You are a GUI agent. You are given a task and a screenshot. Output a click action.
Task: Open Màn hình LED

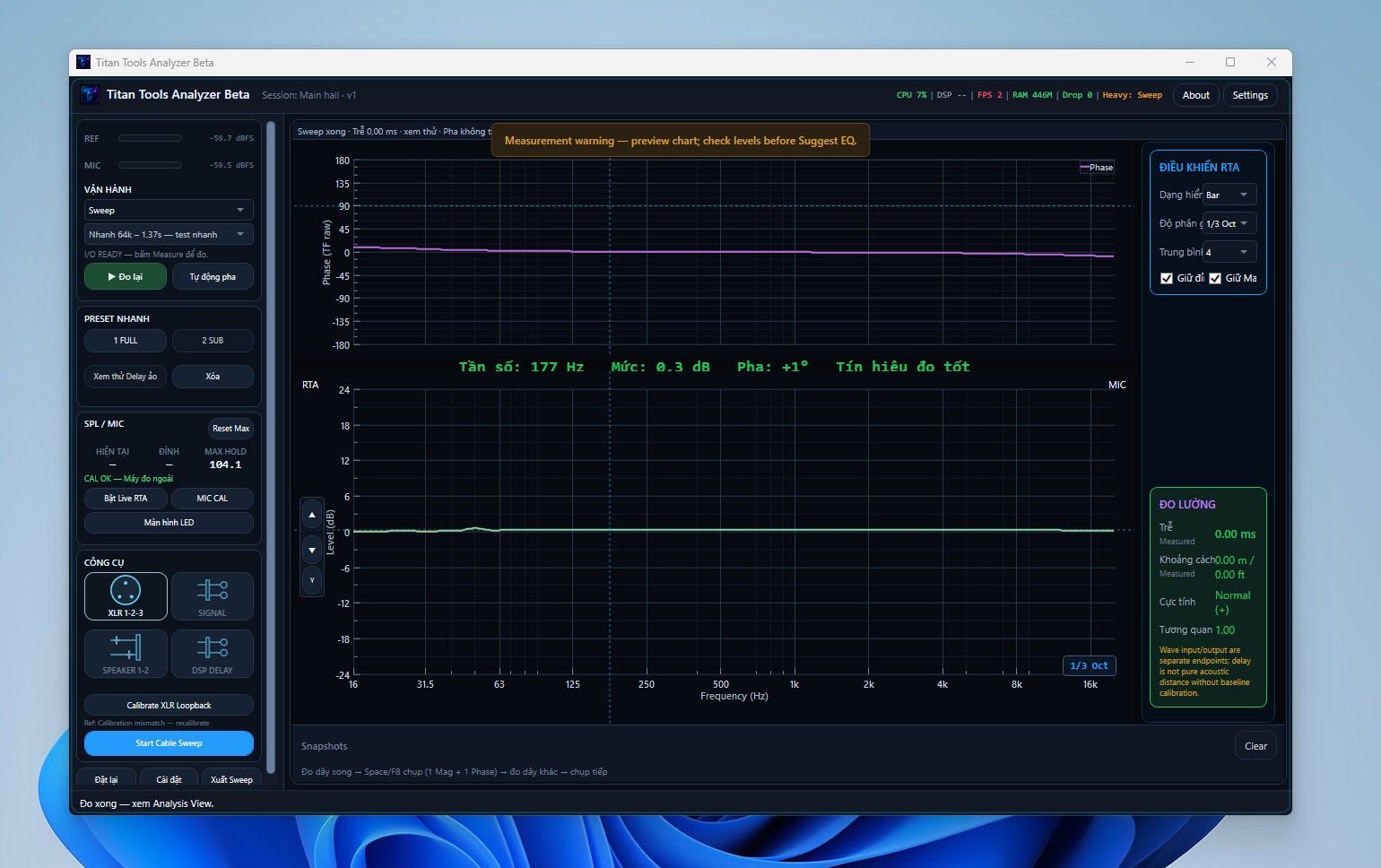pyautogui.click(x=169, y=523)
